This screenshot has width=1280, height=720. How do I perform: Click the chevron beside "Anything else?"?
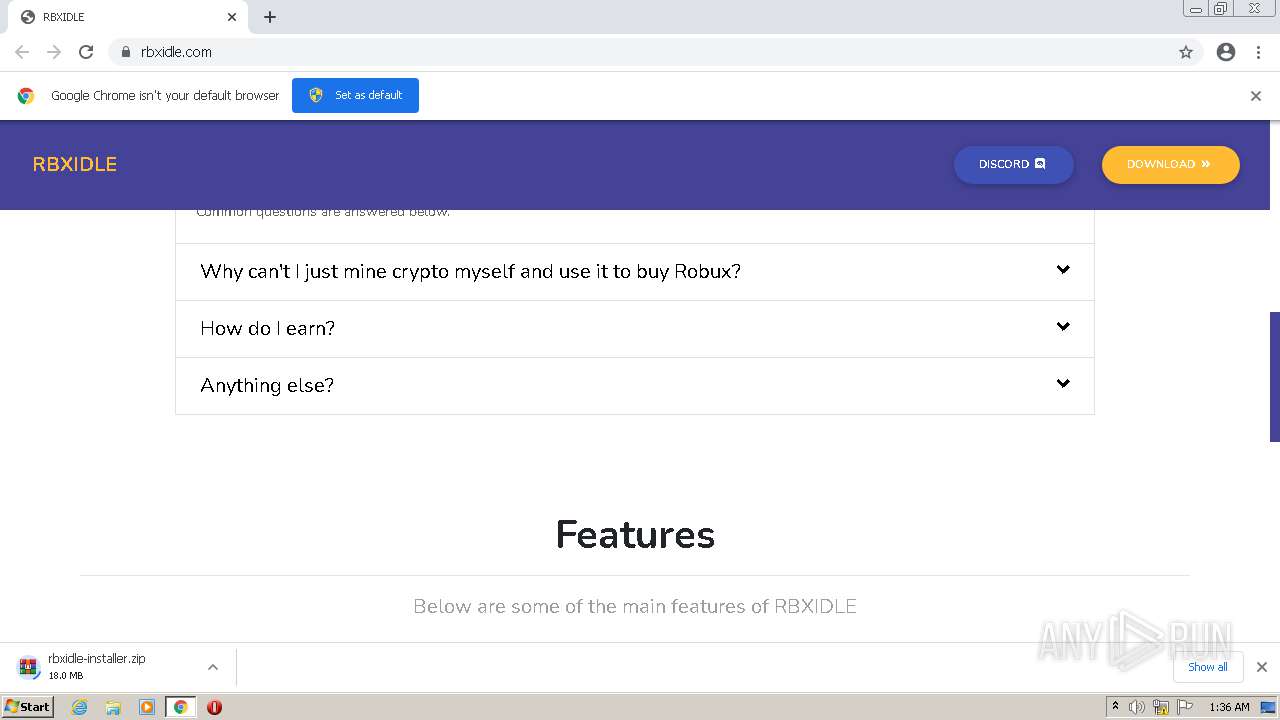(x=1063, y=384)
